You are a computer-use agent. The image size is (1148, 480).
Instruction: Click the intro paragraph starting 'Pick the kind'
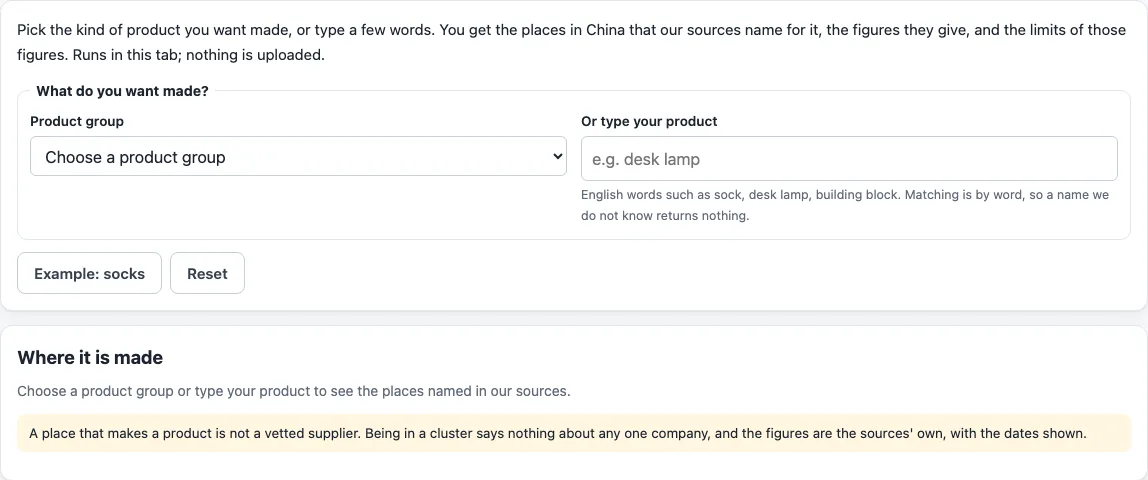571,42
